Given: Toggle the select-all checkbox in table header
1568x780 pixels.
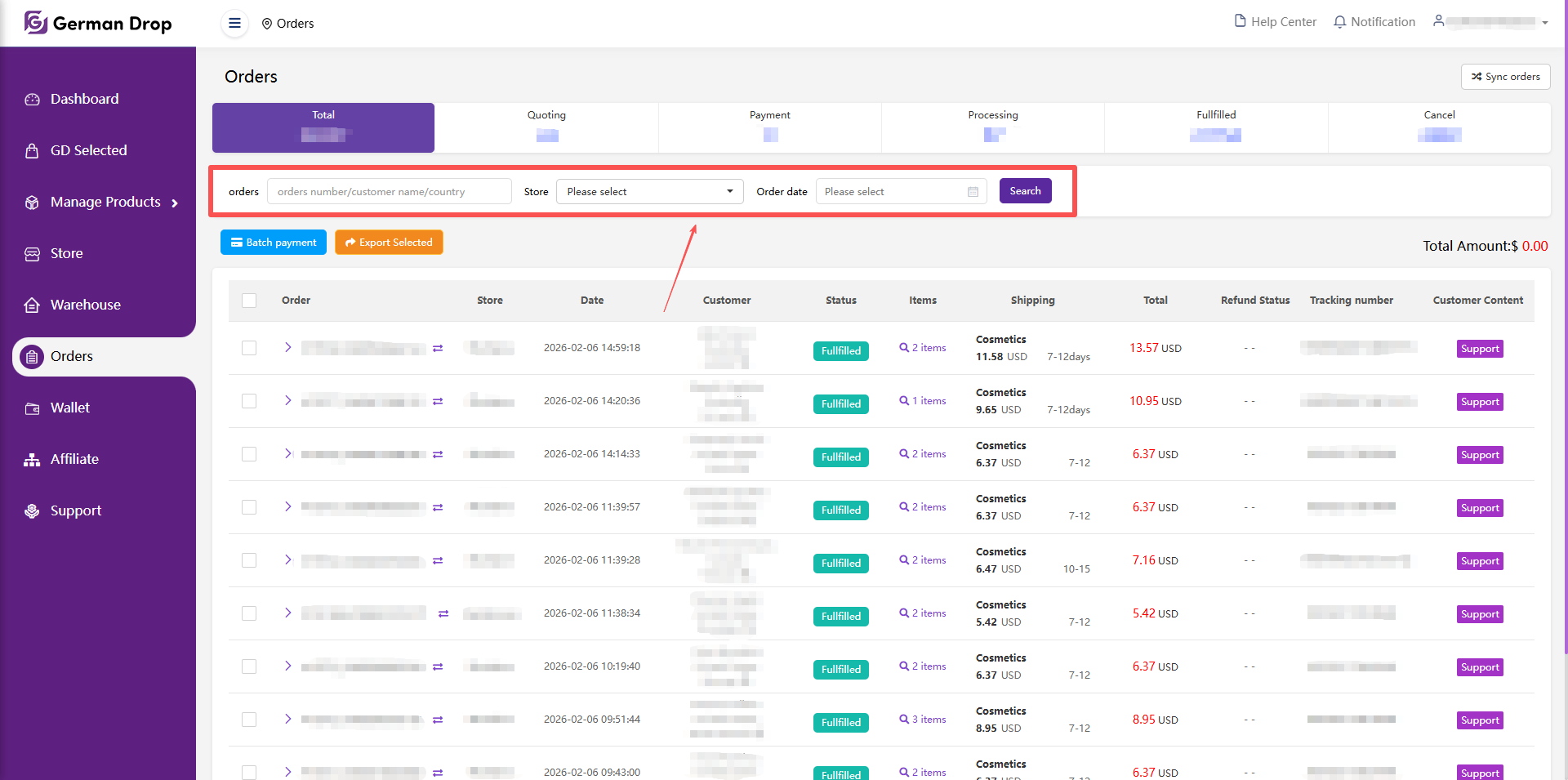Looking at the screenshot, I should (x=249, y=301).
